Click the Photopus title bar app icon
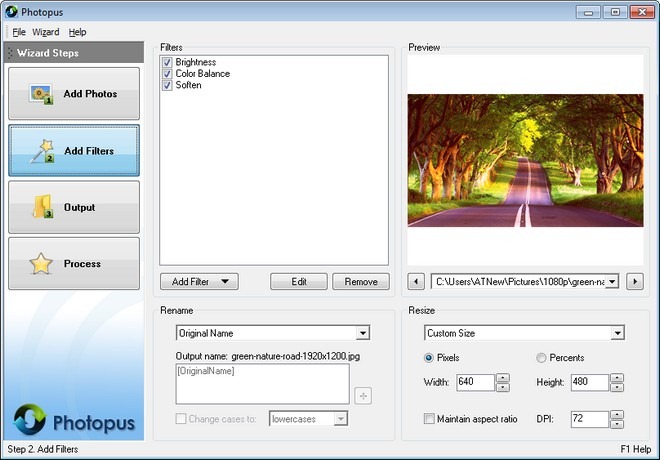 point(11,12)
